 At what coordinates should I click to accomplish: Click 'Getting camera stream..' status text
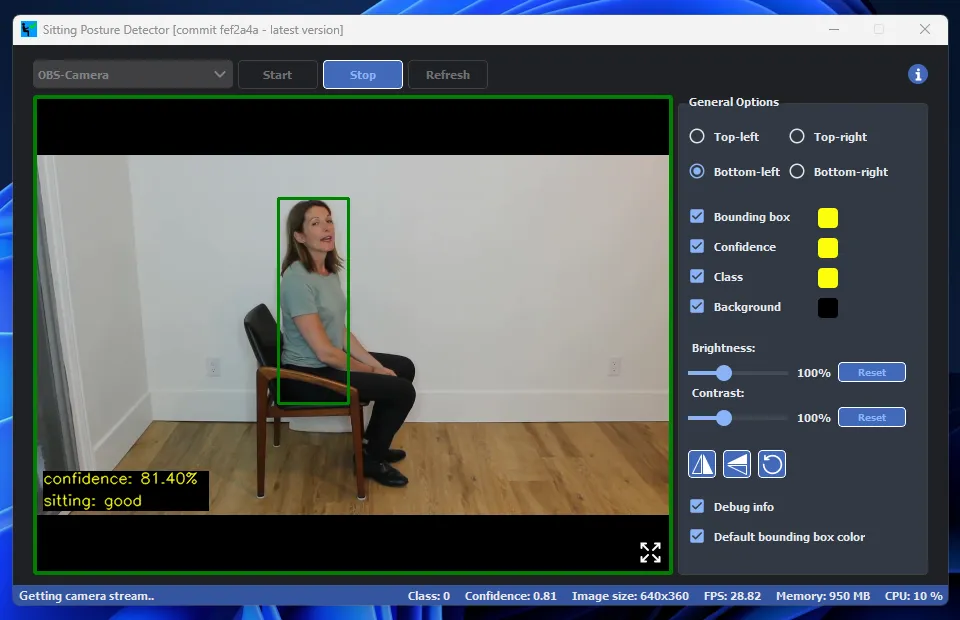point(86,596)
